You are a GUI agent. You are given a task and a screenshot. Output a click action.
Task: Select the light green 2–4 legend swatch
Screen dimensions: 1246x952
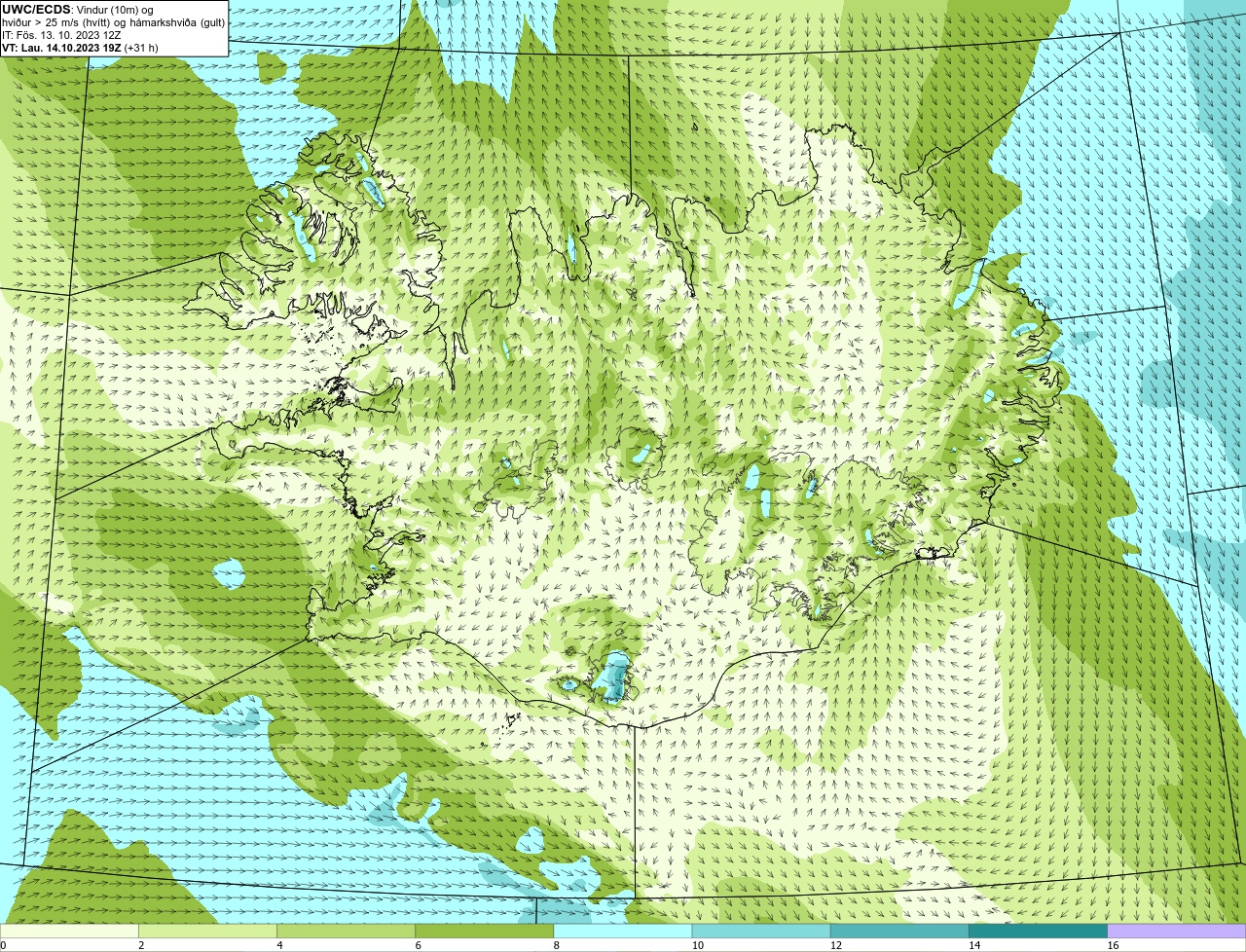pyautogui.click(x=208, y=932)
